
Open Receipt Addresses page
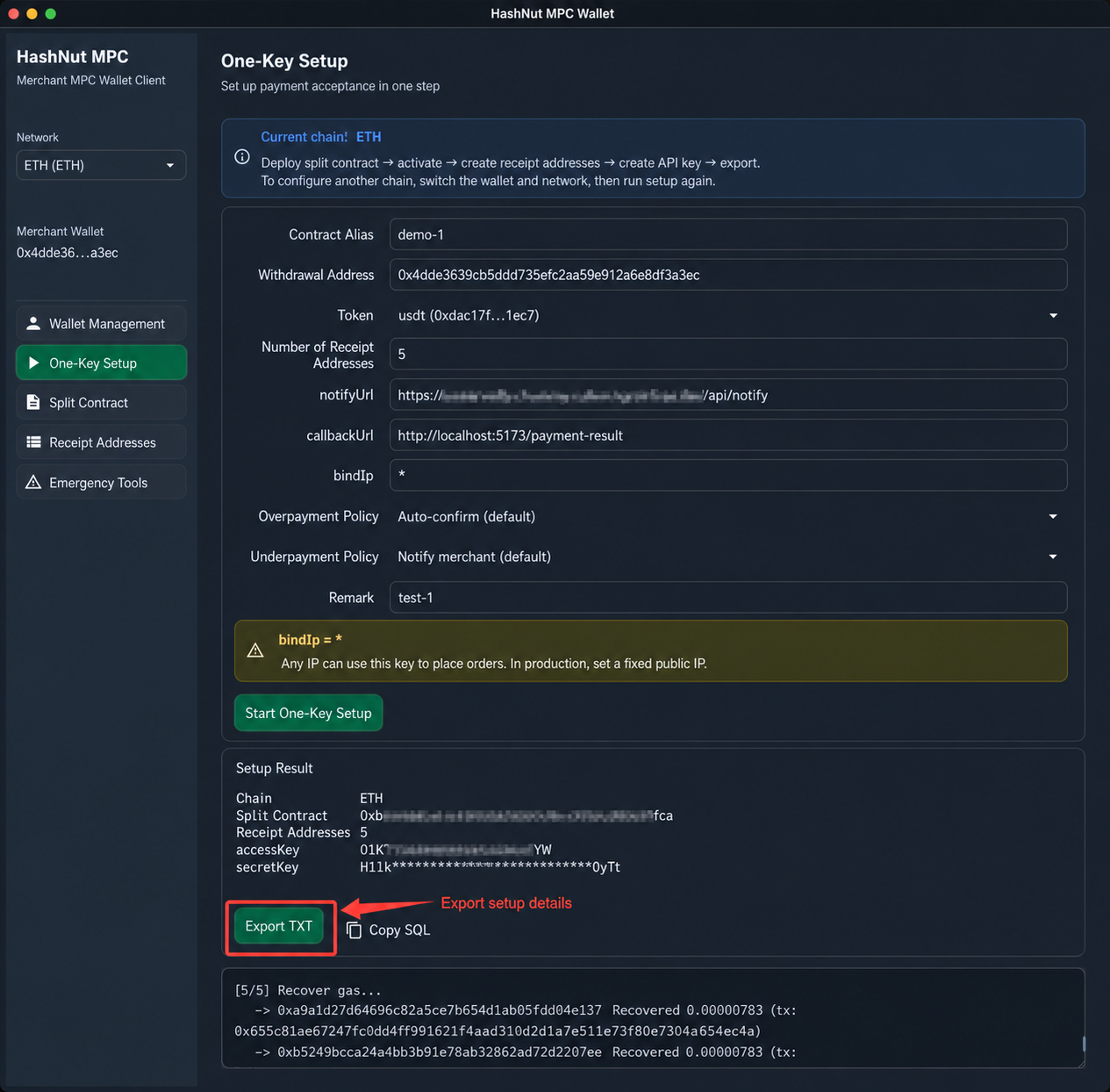point(101,442)
